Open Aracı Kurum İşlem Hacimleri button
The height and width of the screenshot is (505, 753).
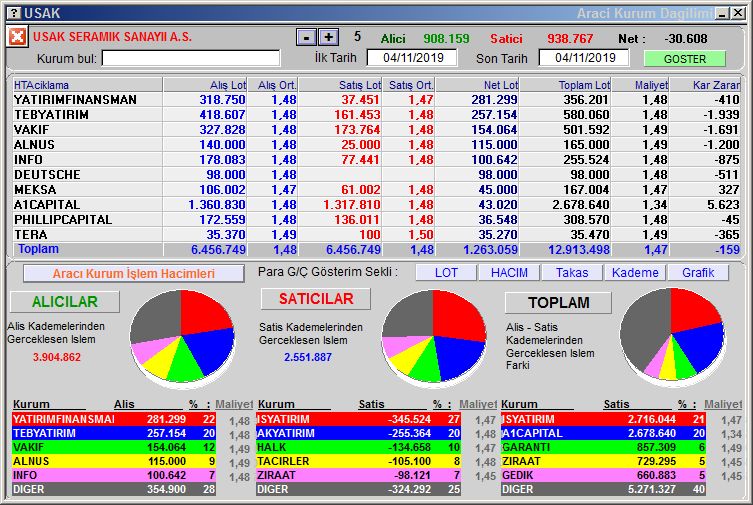(134, 273)
